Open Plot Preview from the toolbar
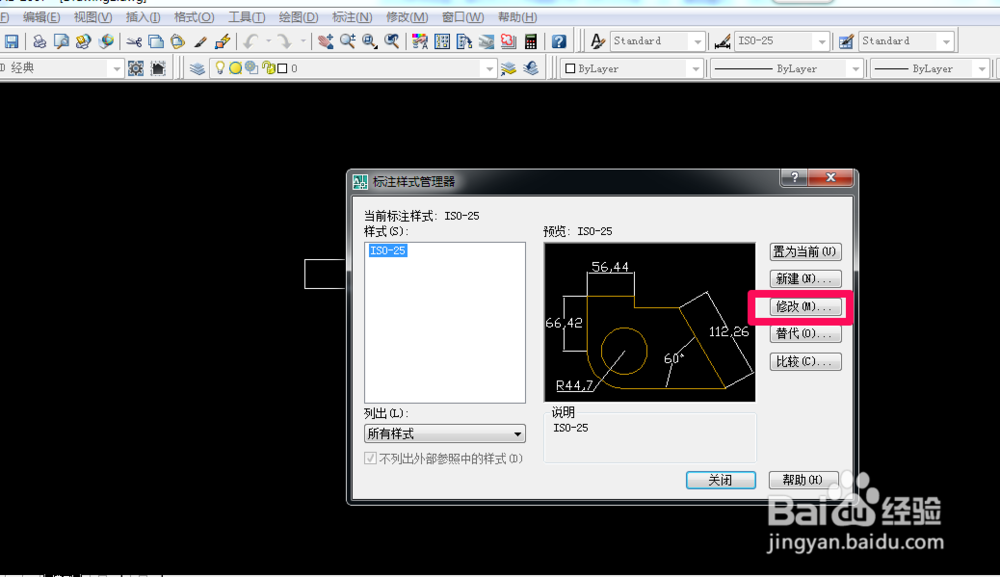This screenshot has width=1000, height=577. pyautogui.click(x=61, y=42)
